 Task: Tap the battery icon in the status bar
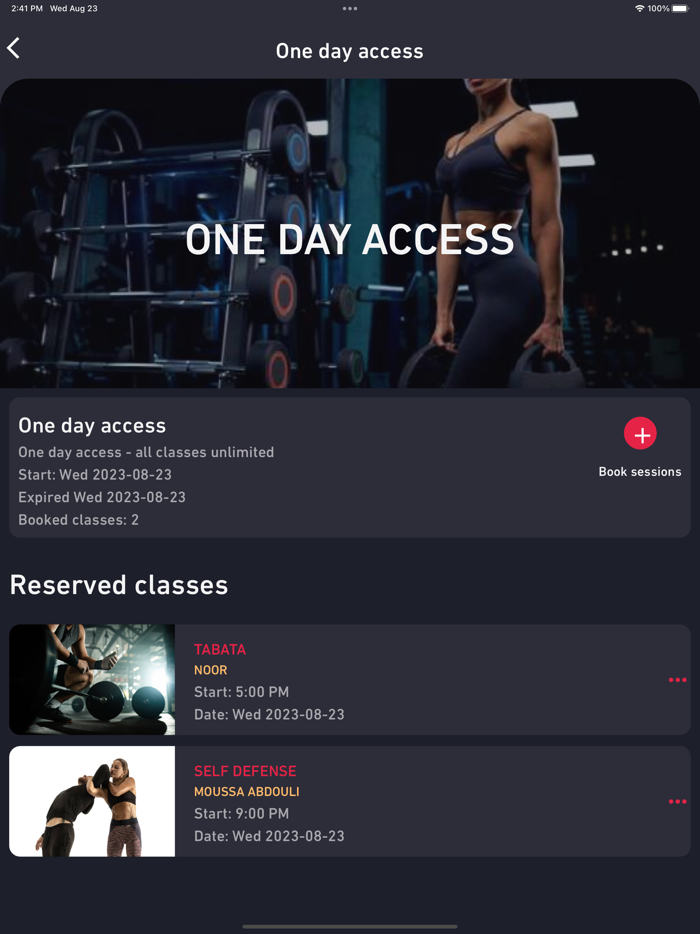click(680, 8)
